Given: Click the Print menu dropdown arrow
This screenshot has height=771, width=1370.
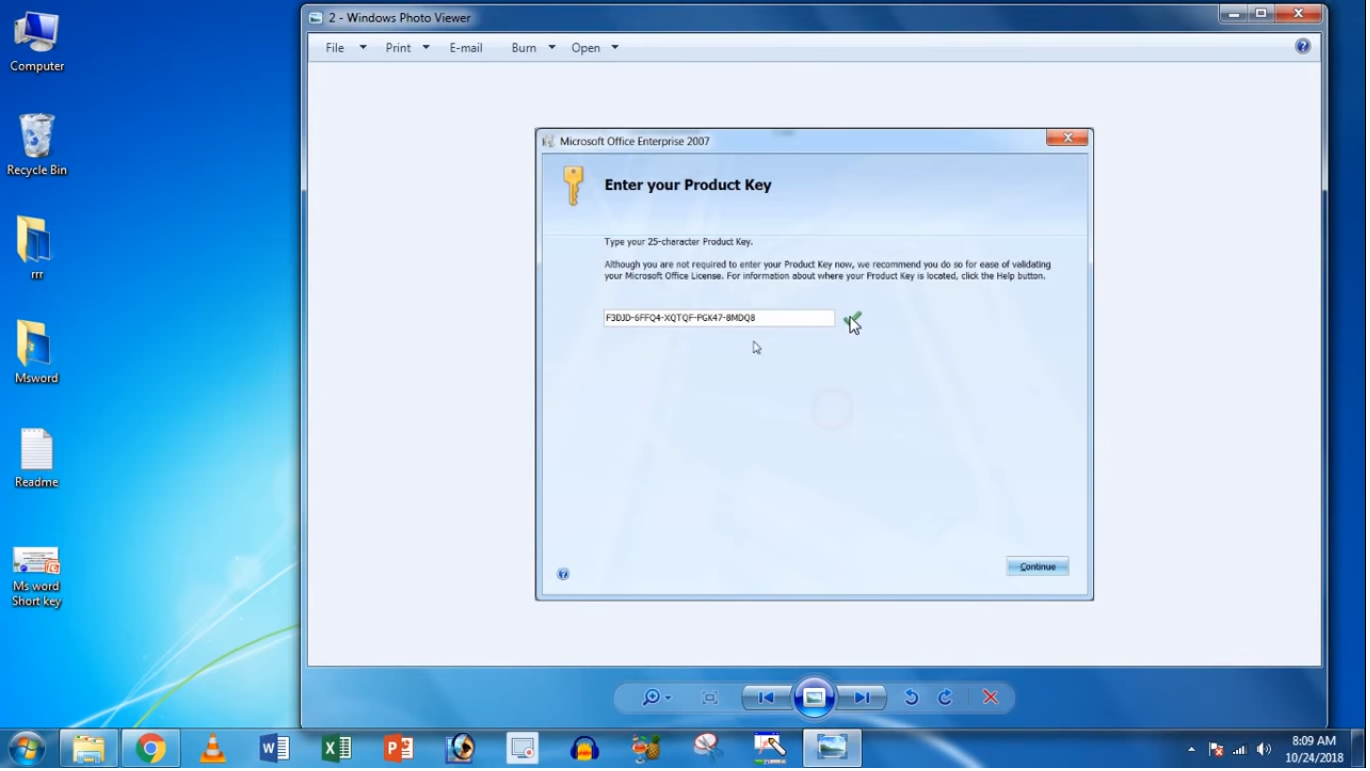Looking at the screenshot, I should [x=426, y=48].
